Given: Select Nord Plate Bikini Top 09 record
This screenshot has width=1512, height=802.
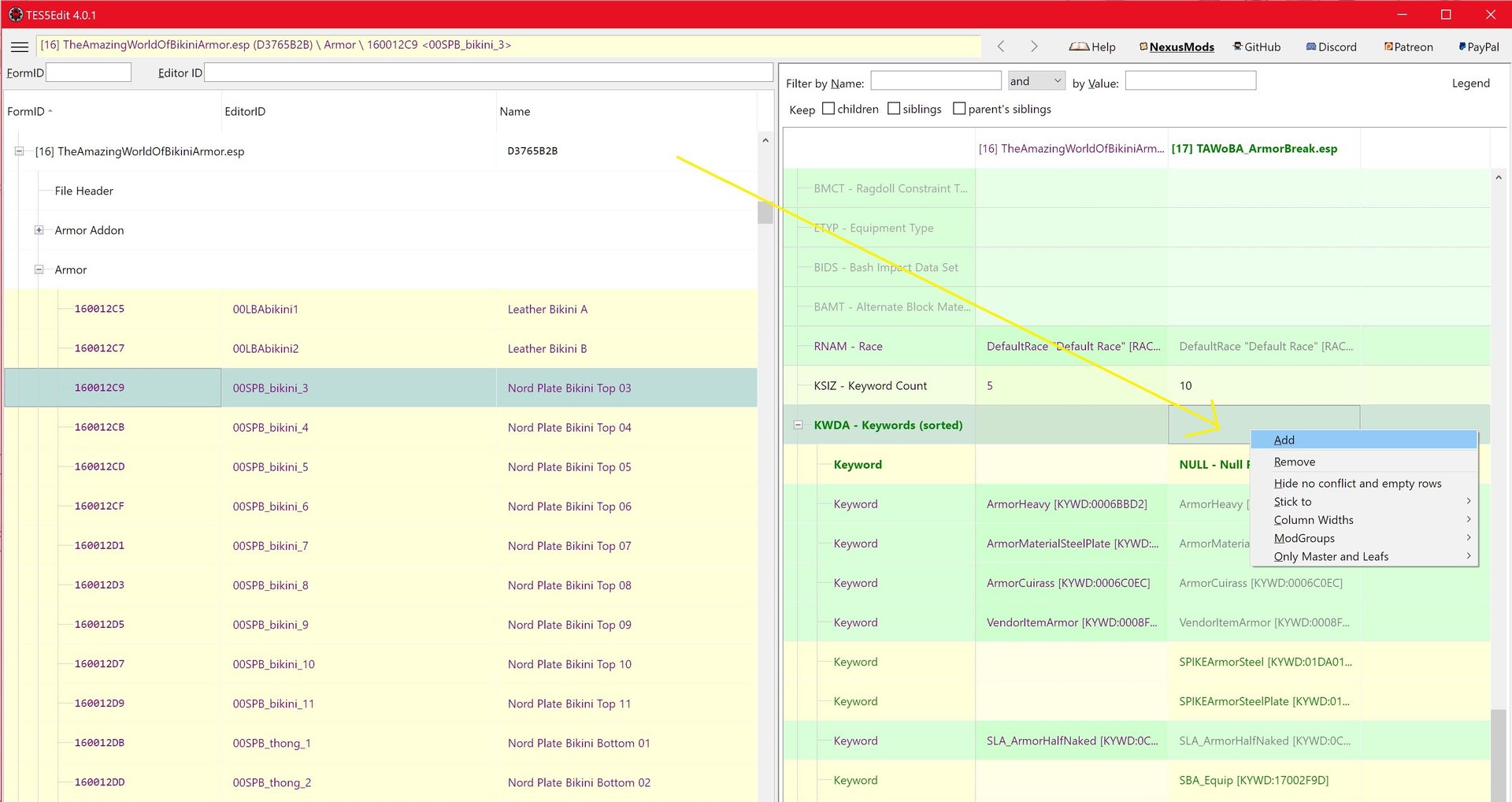Looking at the screenshot, I should (569, 624).
